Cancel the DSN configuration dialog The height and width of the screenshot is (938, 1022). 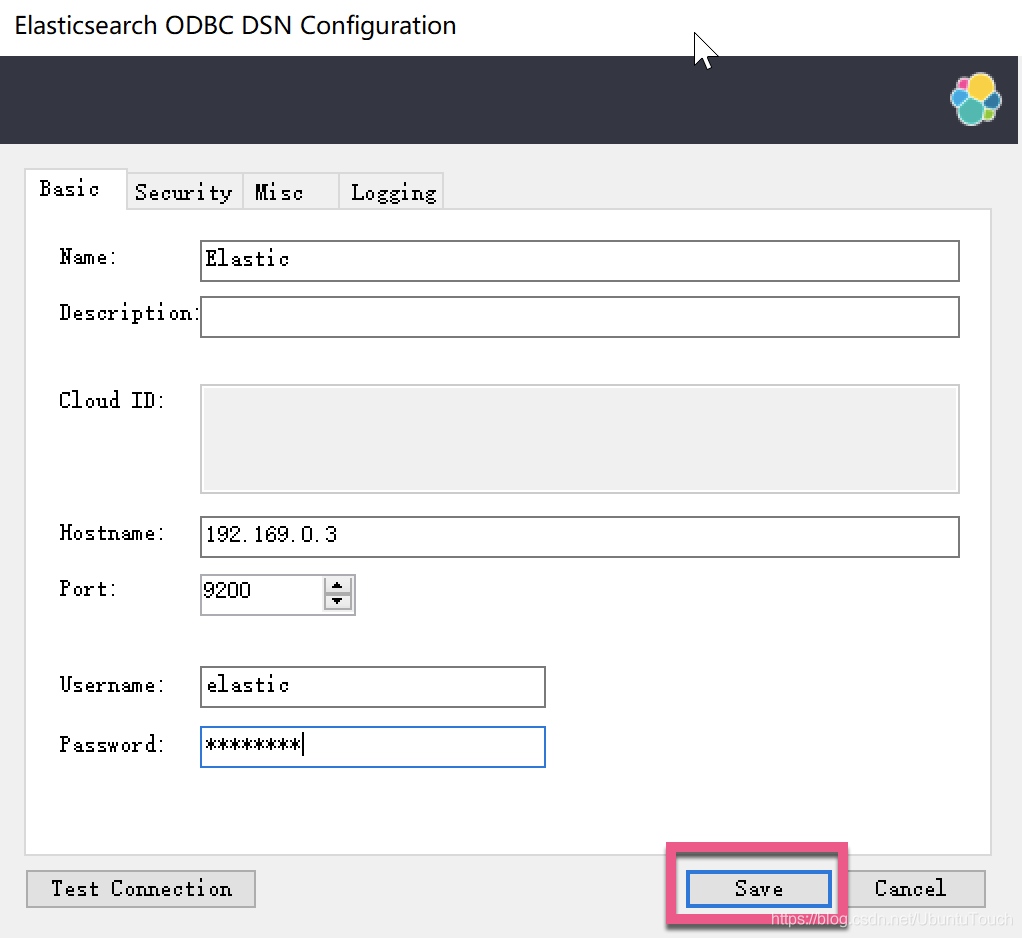click(x=910, y=888)
